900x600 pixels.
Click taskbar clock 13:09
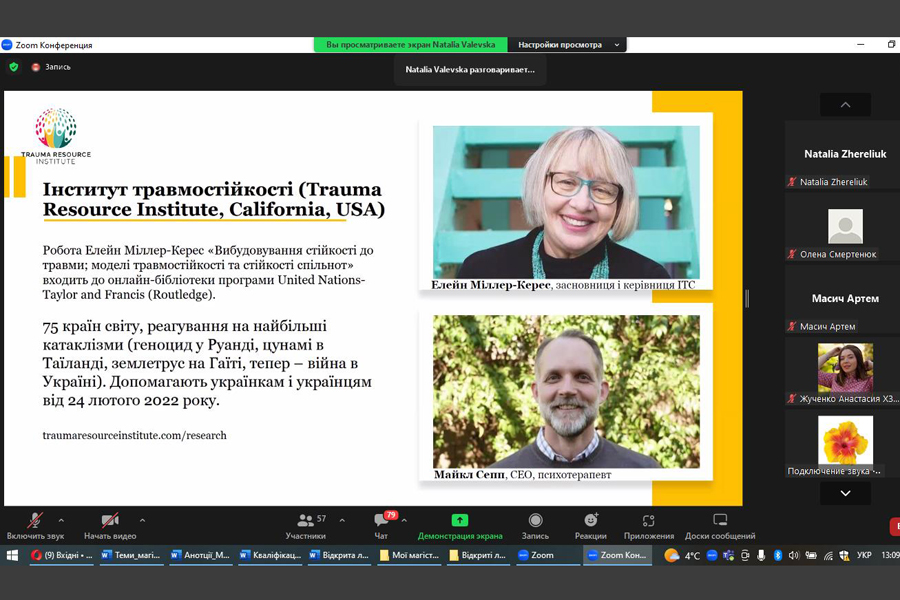pos(890,555)
